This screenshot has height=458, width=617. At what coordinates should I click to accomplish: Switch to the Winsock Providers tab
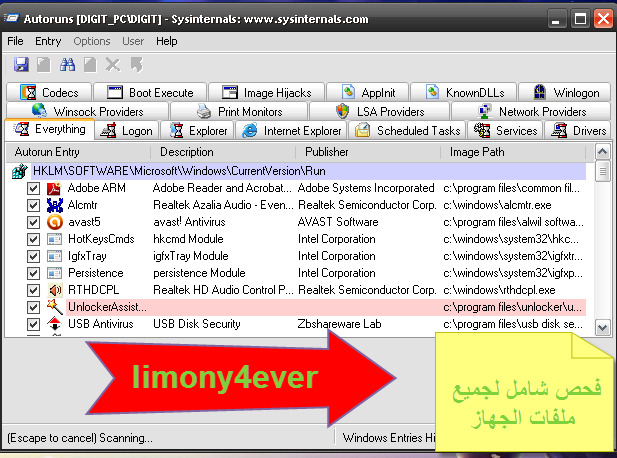click(87, 112)
